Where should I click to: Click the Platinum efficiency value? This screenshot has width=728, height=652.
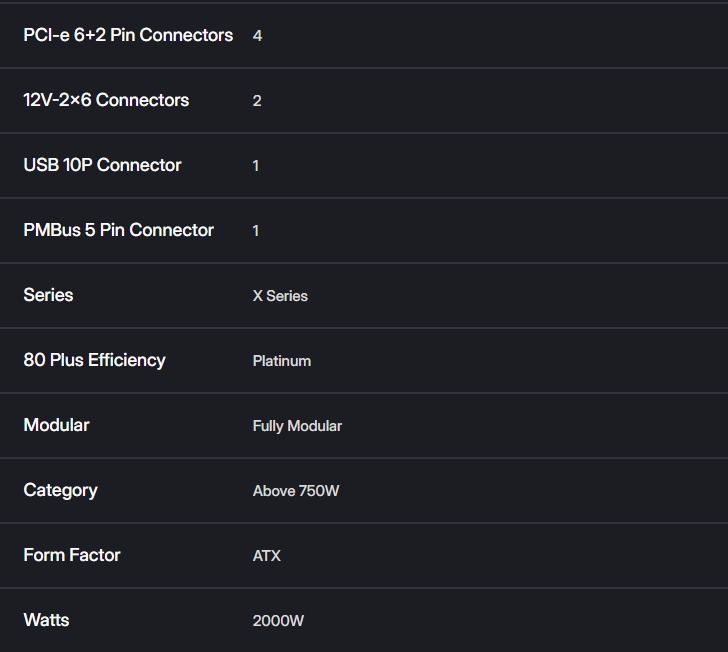[x=282, y=361]
